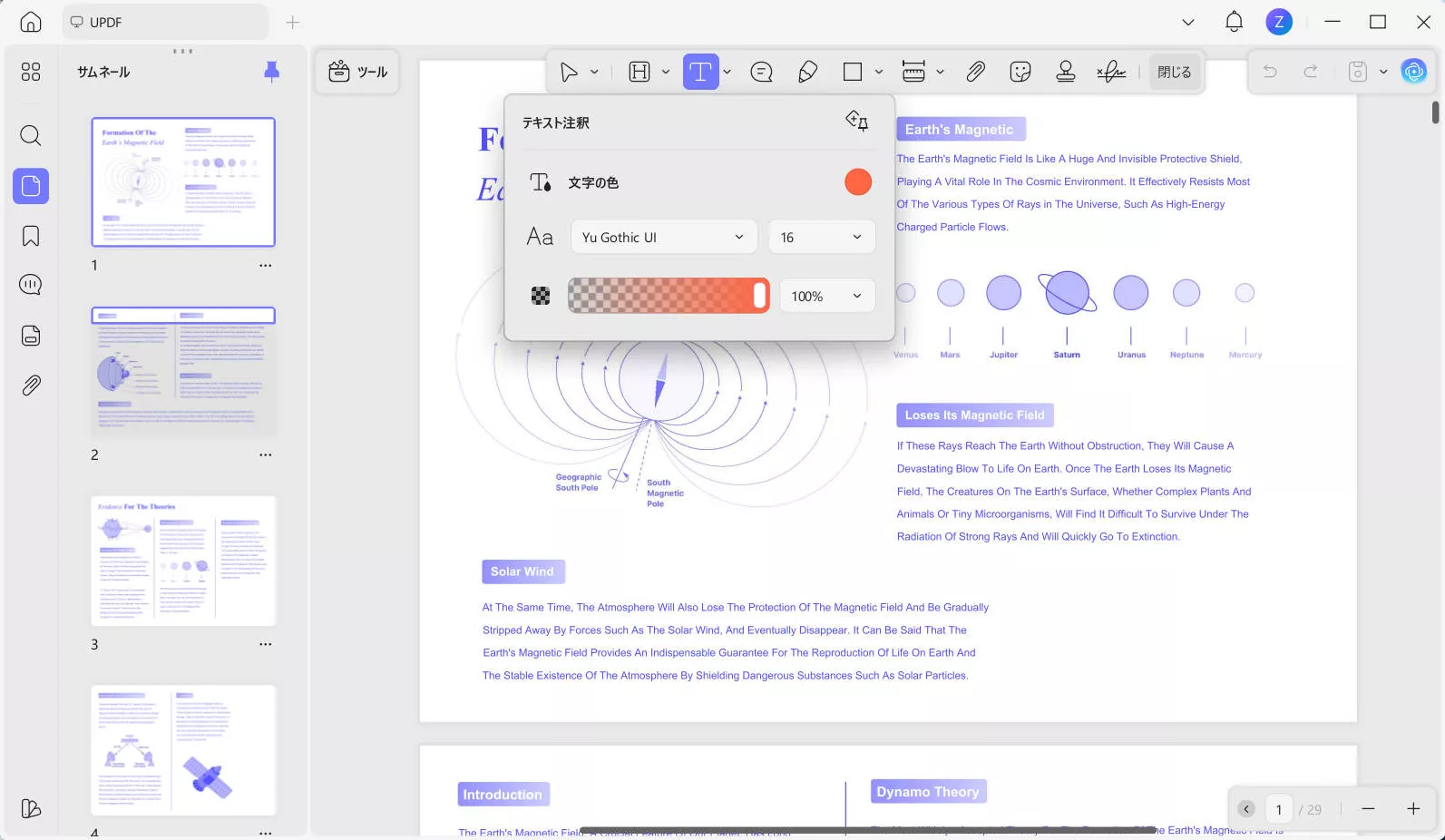Image resolution: width=1445 pixels, height=840 pixels.
Task: Open the UPDF bottom sidebar icon
Action: (31, 808)
